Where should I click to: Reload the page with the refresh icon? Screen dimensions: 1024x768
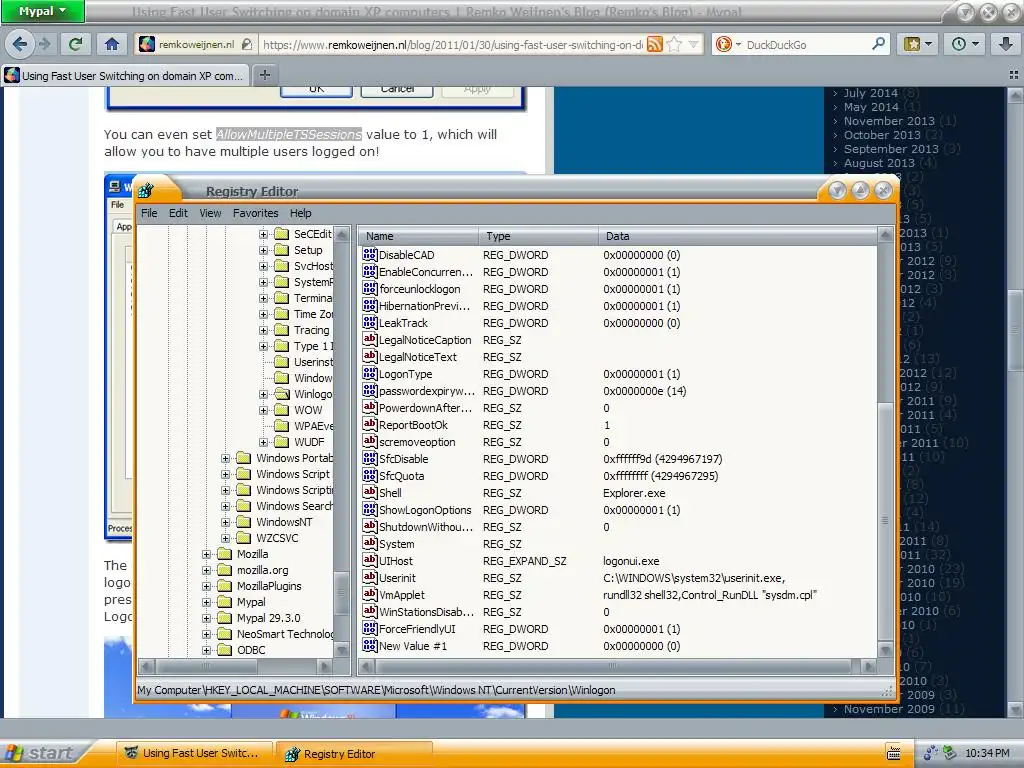pos(75,44)
